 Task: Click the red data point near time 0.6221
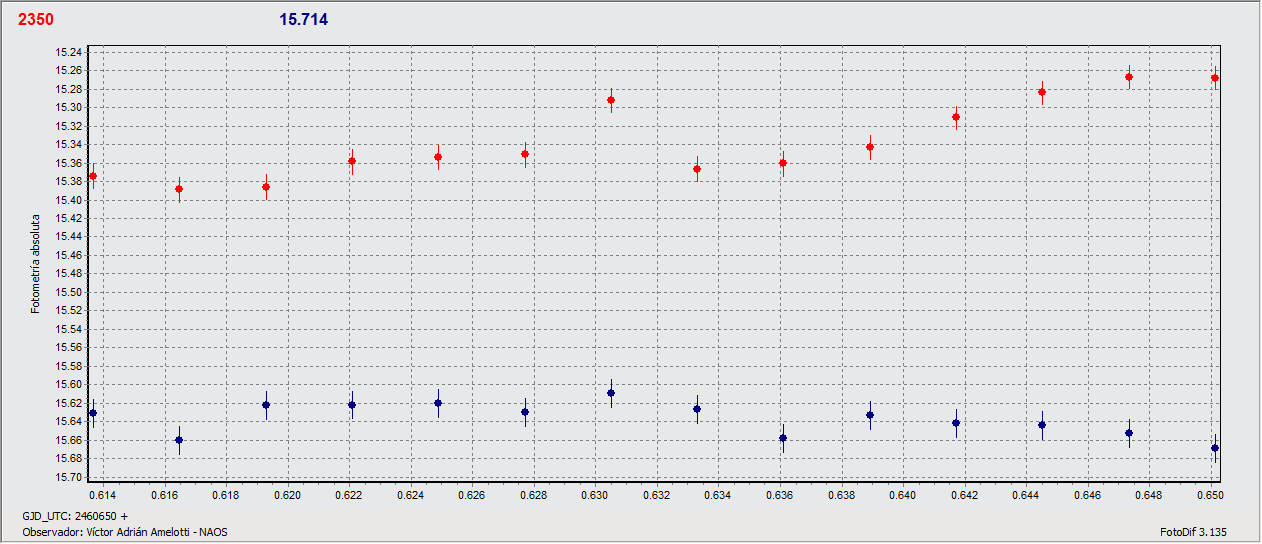click(x=352, y=161)
